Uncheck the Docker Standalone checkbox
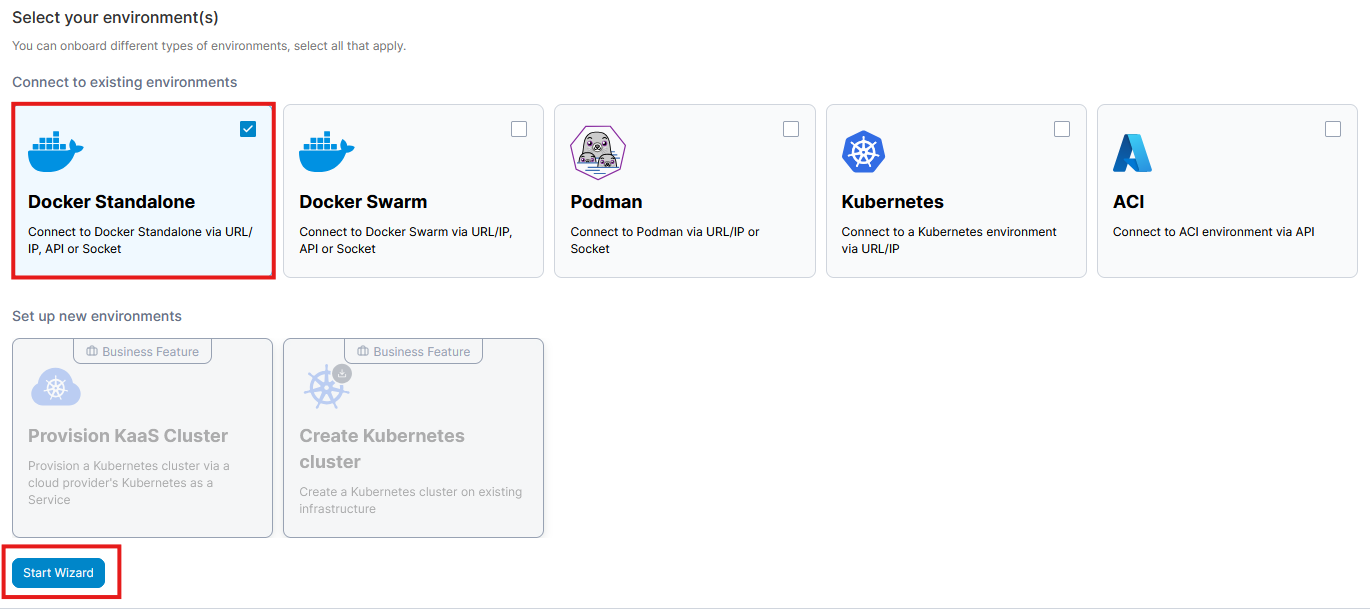Viewport: 1370px width, 609px height. (247, 128)
